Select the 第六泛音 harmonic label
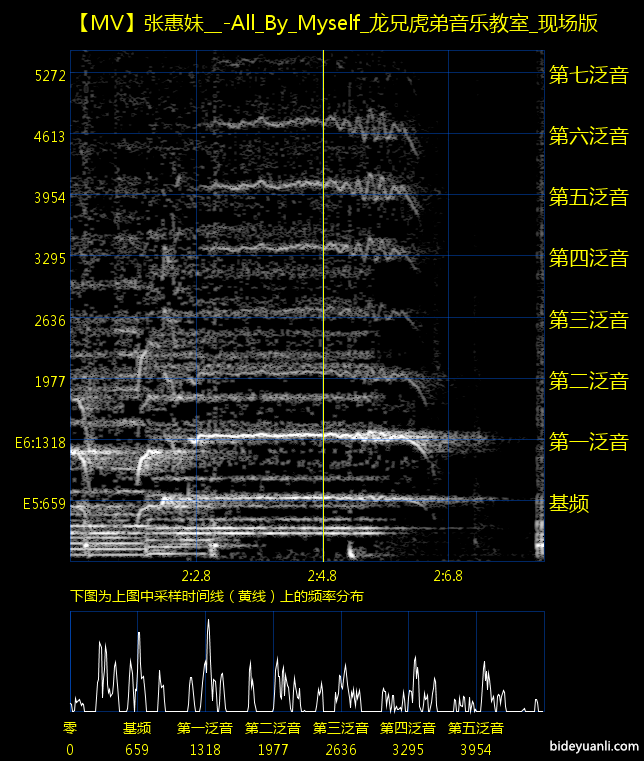The width and height of the screenshot is (644, 761). coord(588,136)
